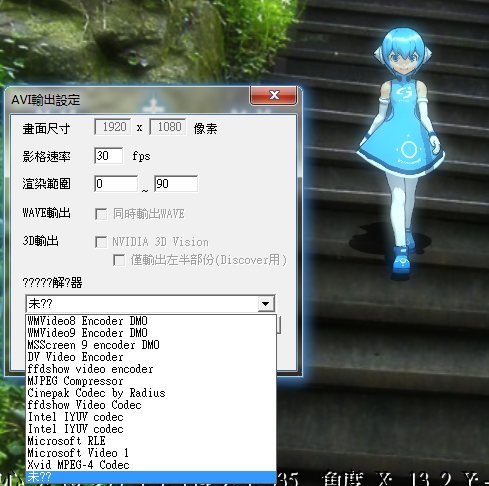
Task: Select Cinepak Codec by Radius
Action: (151, 393)
